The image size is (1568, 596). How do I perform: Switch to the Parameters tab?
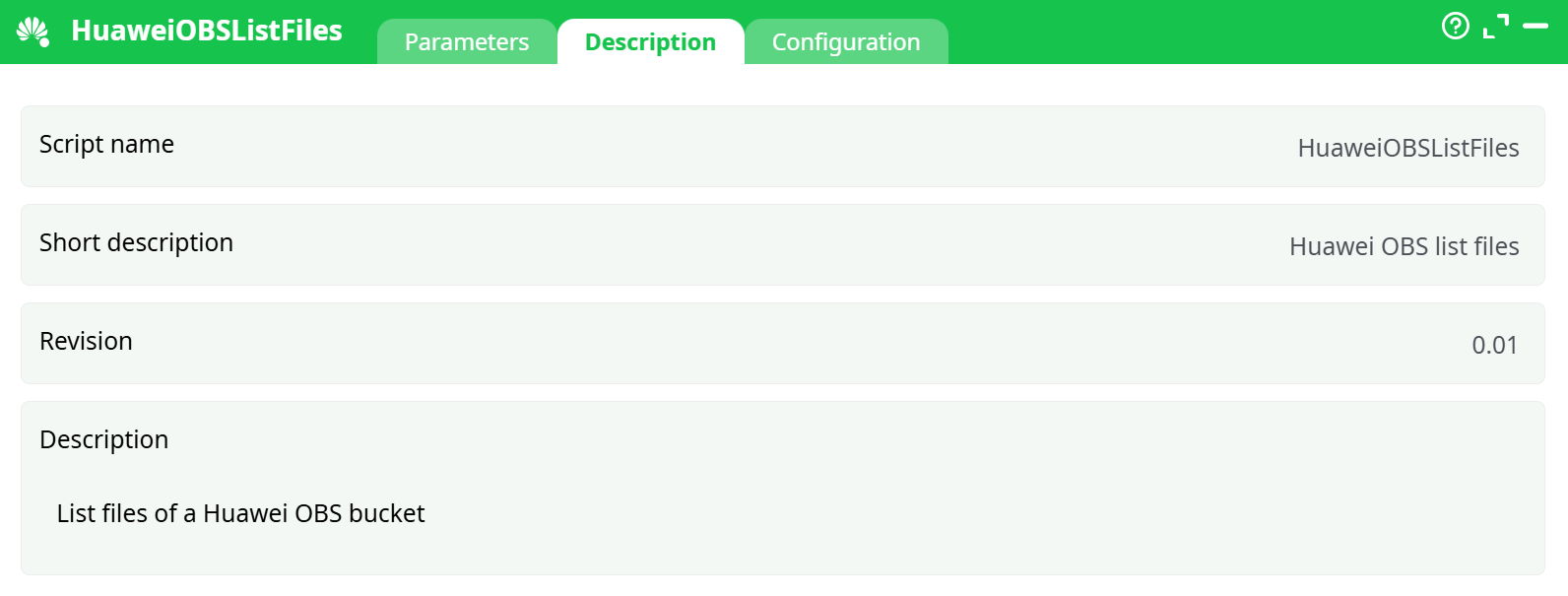(467, 41)
